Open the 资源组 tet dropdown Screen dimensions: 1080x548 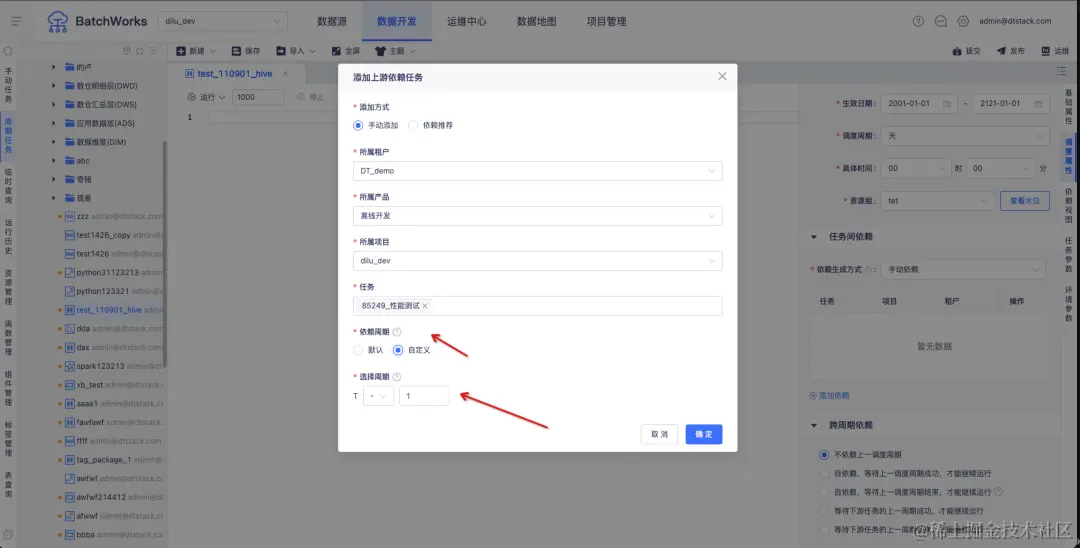(937, 201)
